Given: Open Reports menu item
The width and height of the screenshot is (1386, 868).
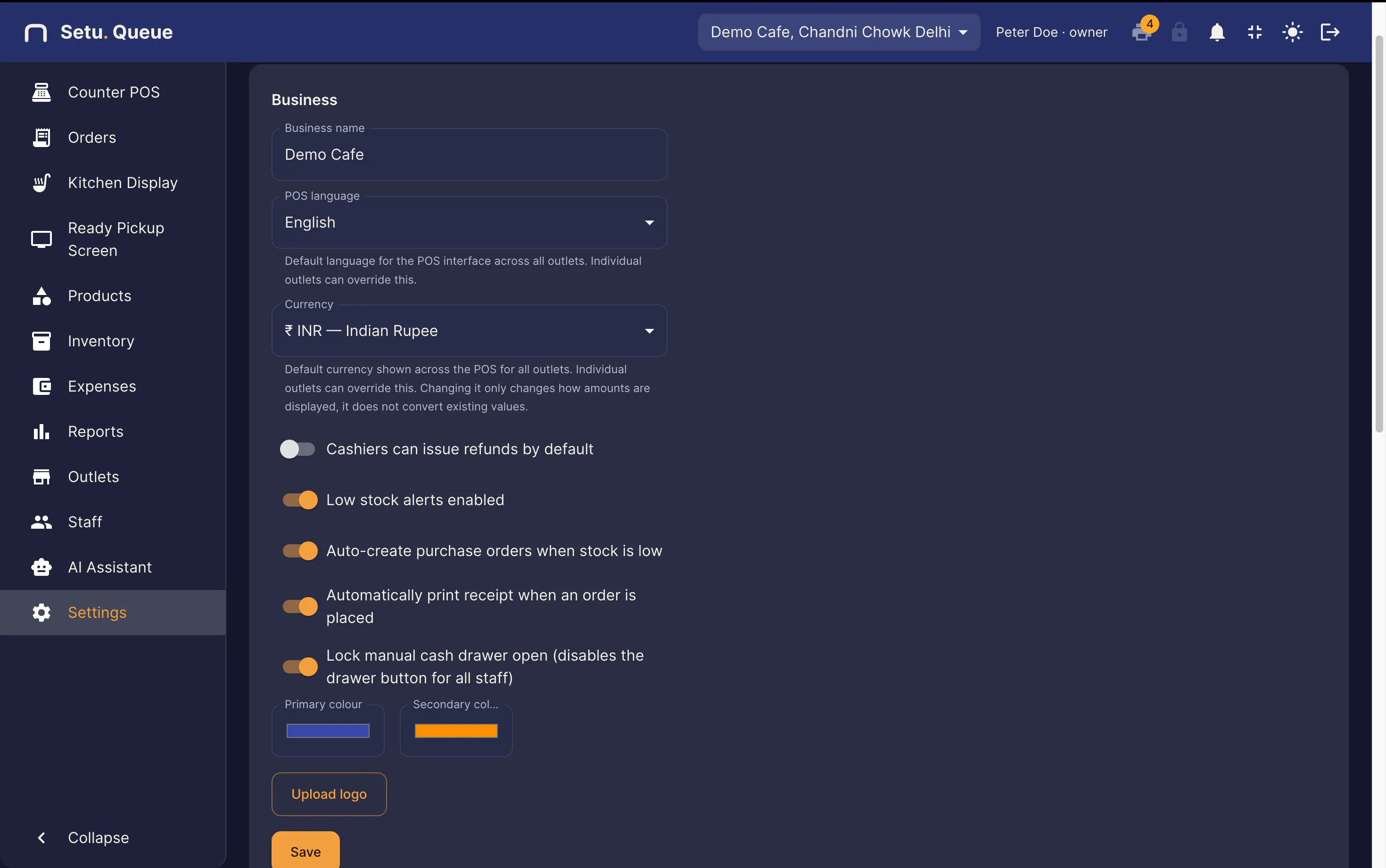Looking at the screenshot, I should (113, 432).
